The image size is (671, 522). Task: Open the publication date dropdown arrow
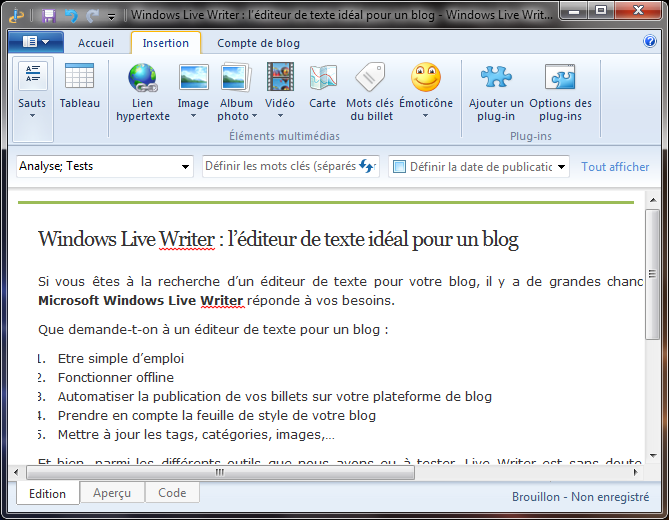561,167
